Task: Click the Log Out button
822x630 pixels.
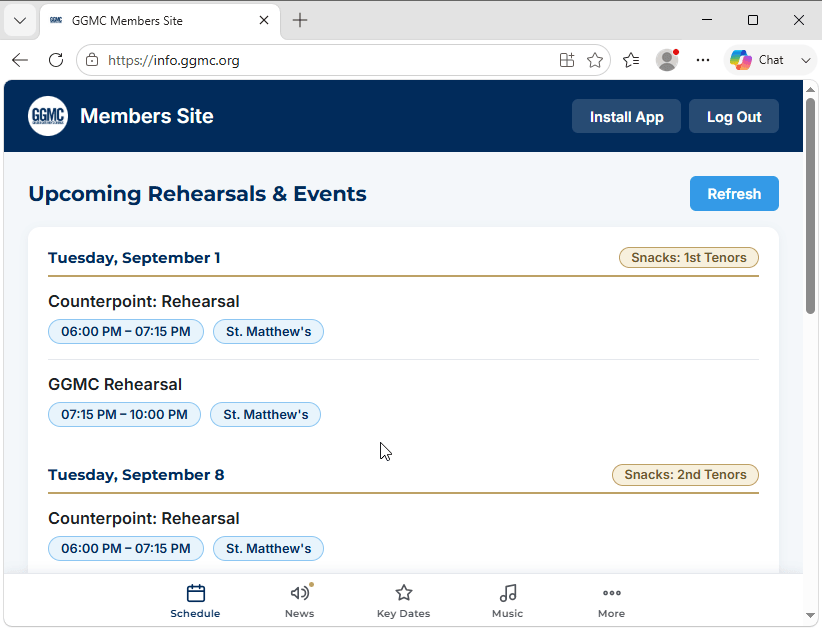Action: click(734, 116)
